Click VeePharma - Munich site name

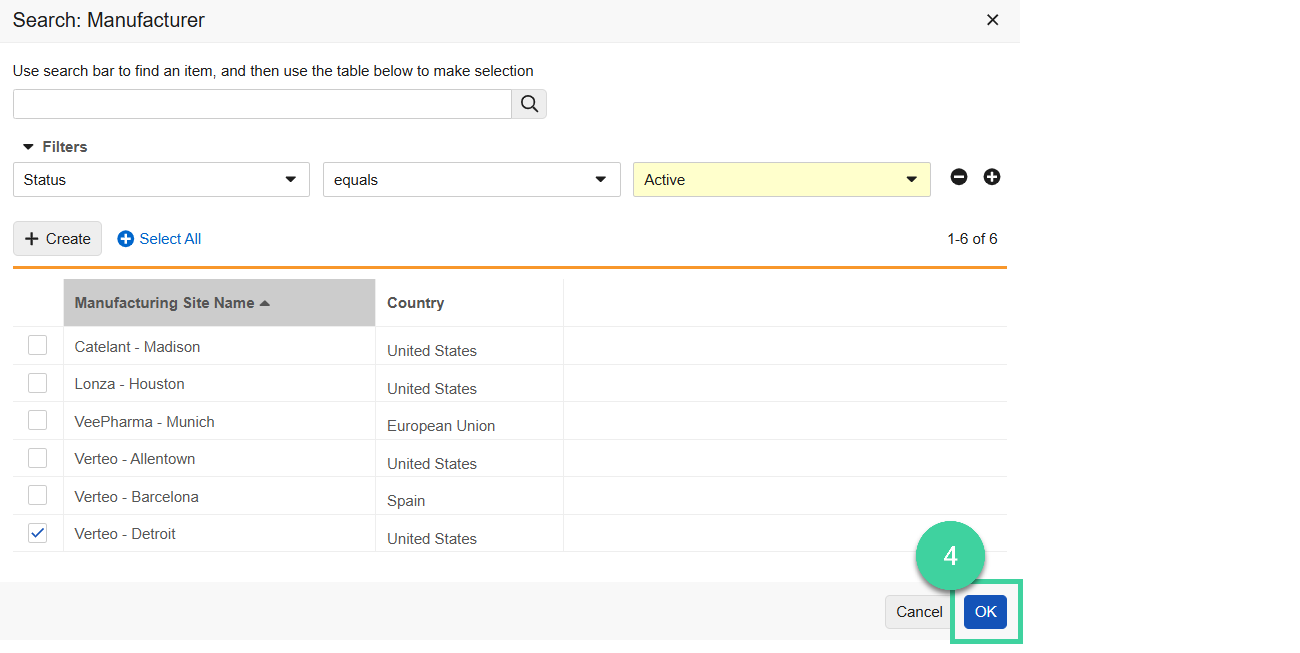[x=144, y=422]
